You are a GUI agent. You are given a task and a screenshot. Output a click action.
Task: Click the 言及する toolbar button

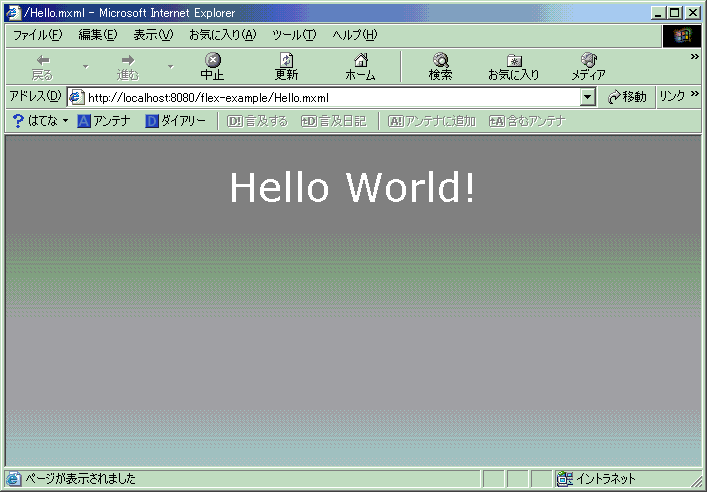(257, 121)
